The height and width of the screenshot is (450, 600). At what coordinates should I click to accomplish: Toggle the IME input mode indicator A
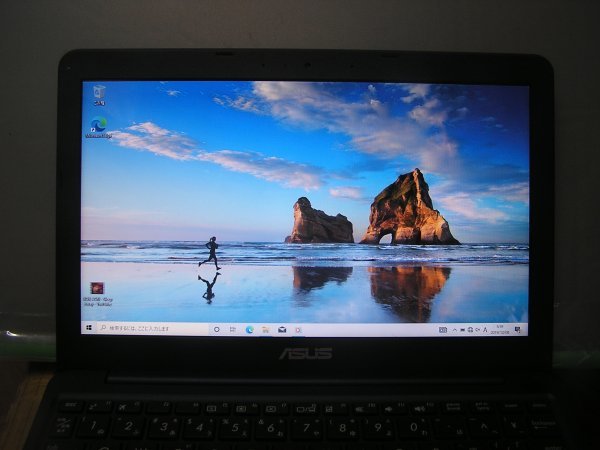tap(485, 330)
